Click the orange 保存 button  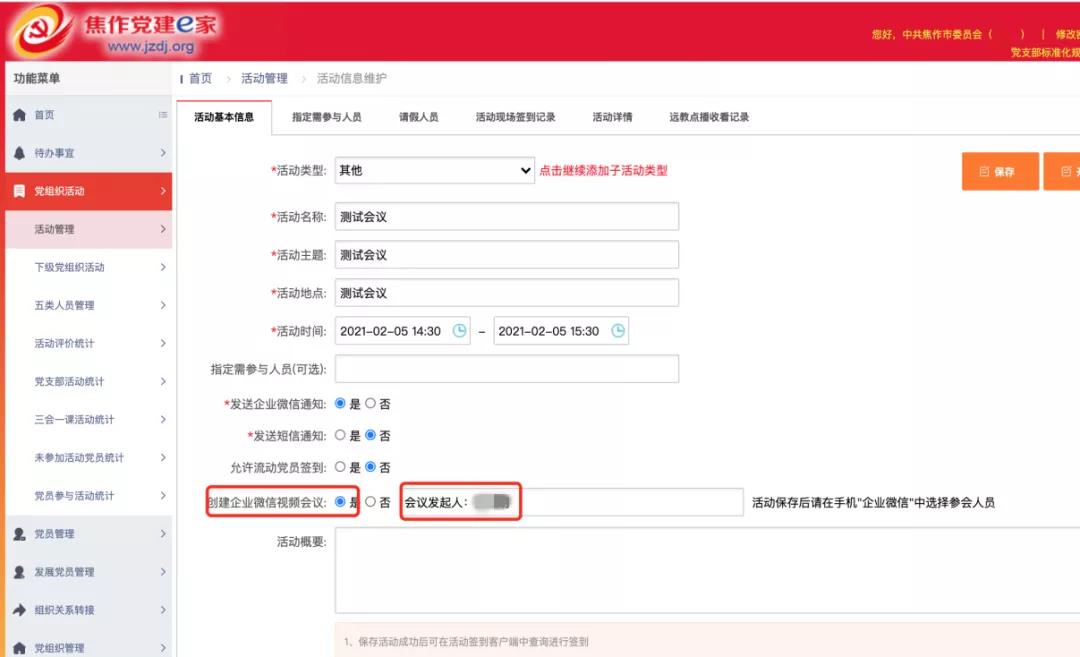[x=1000, y=171]
